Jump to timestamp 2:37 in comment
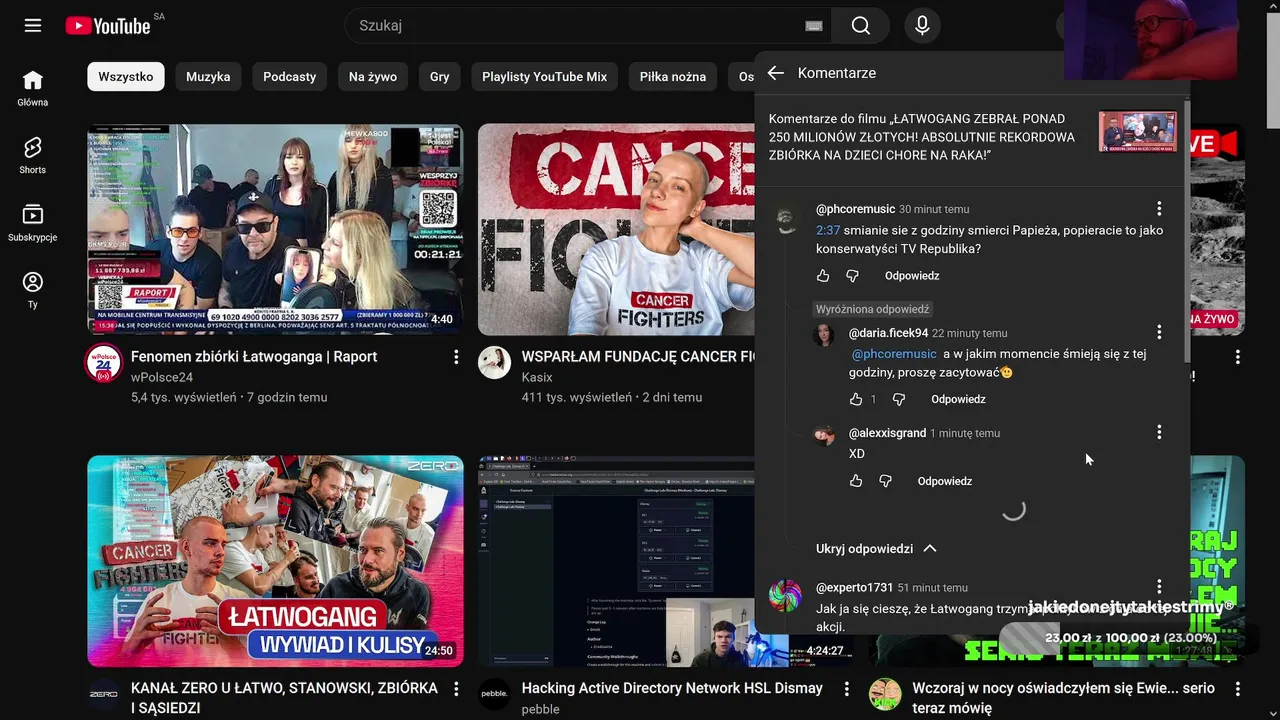 click(x=828, y=230)
